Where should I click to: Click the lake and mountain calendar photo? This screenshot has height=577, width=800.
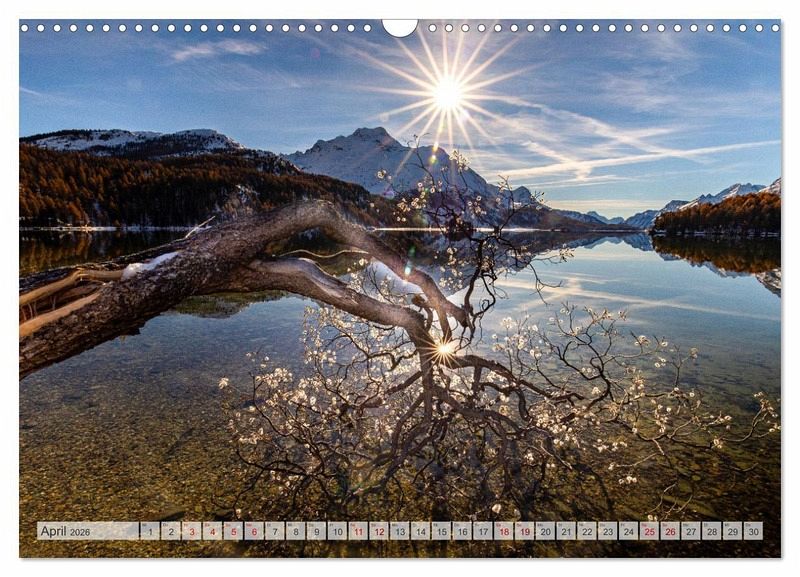[x=400, y=288]
